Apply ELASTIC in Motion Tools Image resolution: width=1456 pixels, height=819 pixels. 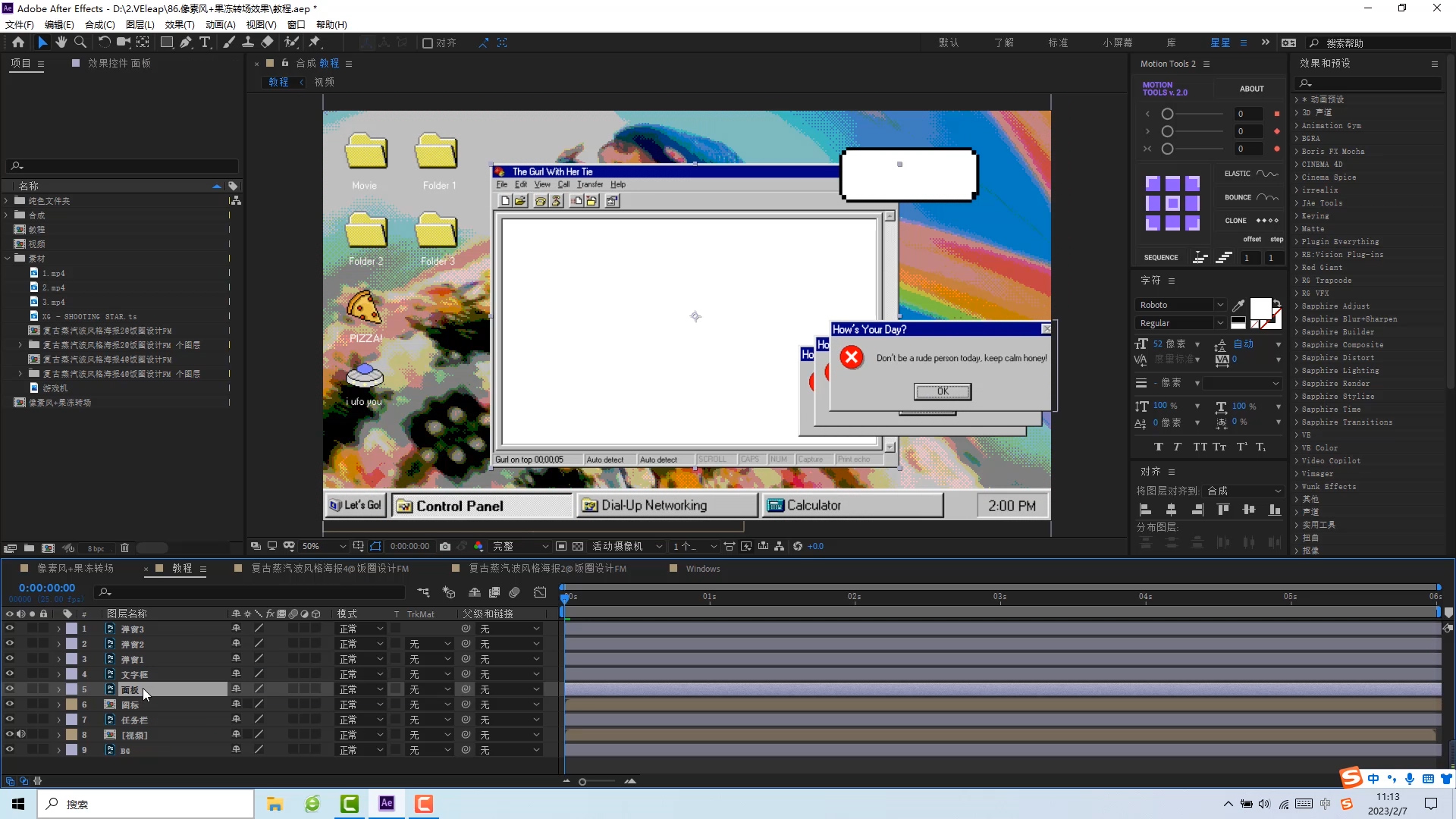1250,174
